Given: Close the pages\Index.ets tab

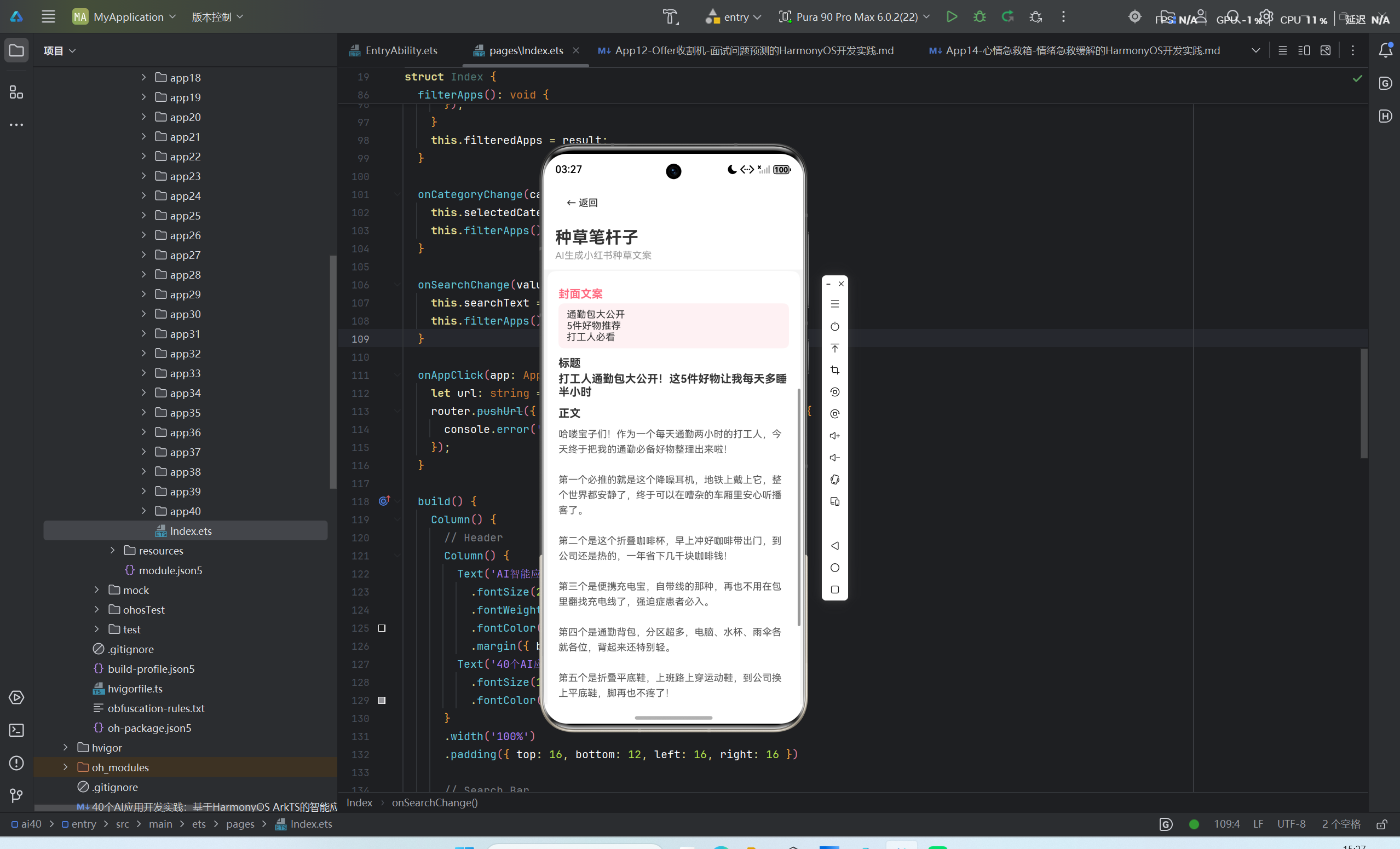Looking at the screenshot, I should pos(576,50).
